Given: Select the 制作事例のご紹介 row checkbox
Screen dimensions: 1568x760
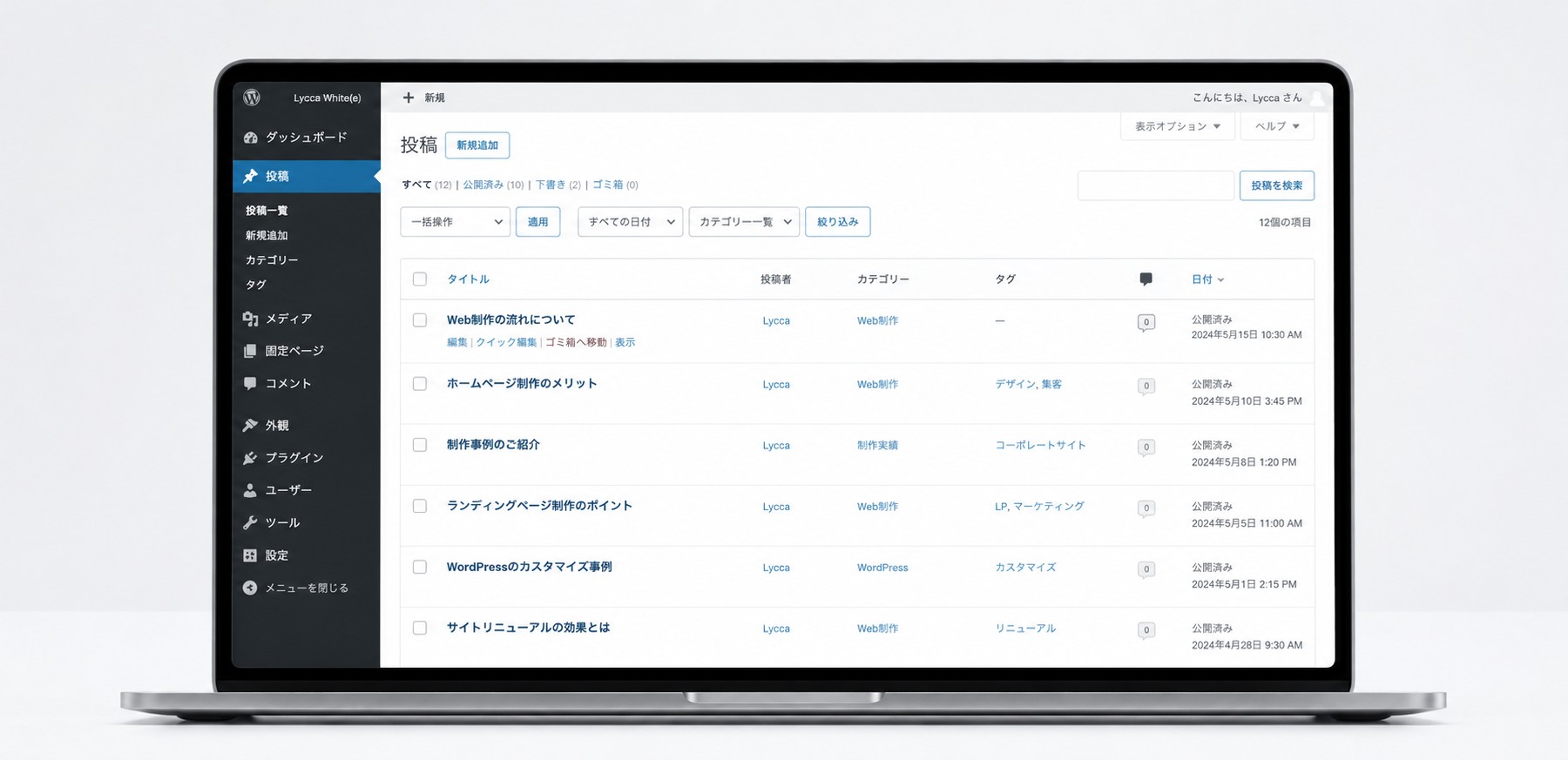Looking at the screenshot, I should [x=420, y=445].
